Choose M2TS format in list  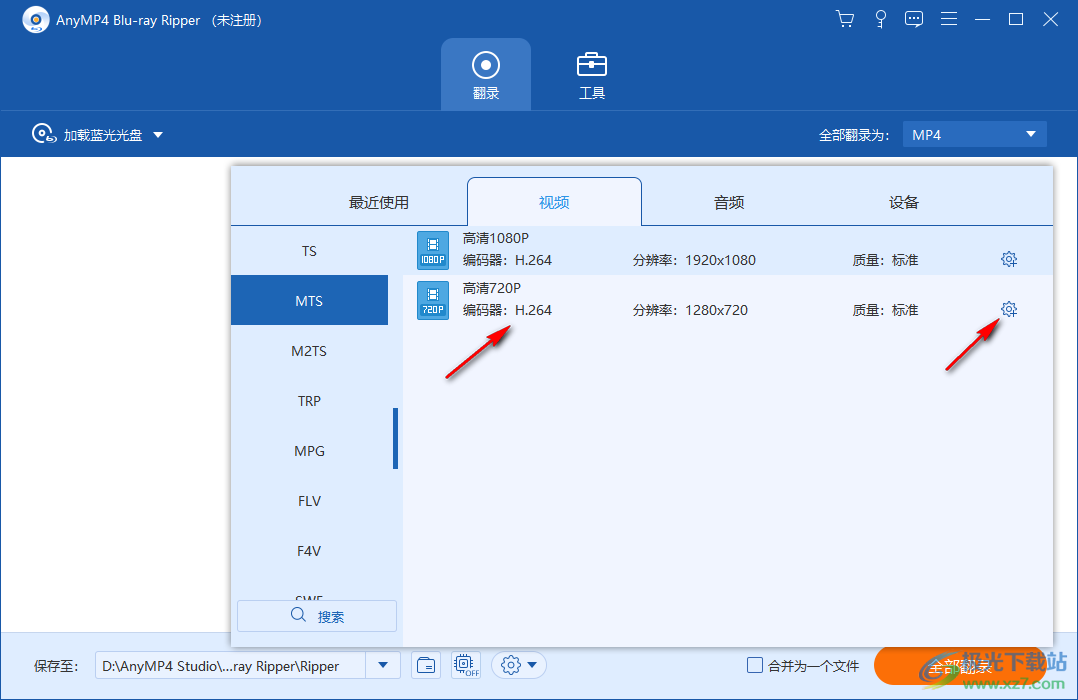309,351
